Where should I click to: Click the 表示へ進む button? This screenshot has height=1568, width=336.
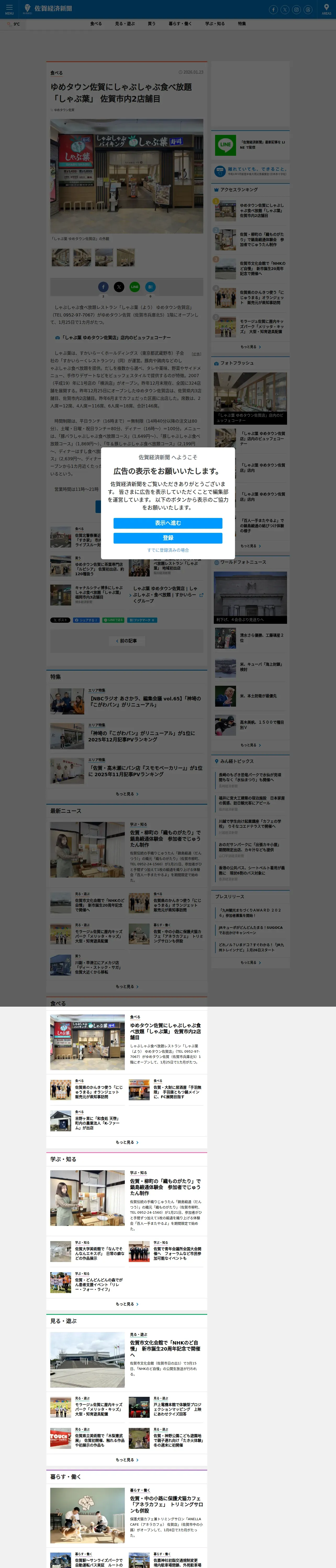pos(168,523)
